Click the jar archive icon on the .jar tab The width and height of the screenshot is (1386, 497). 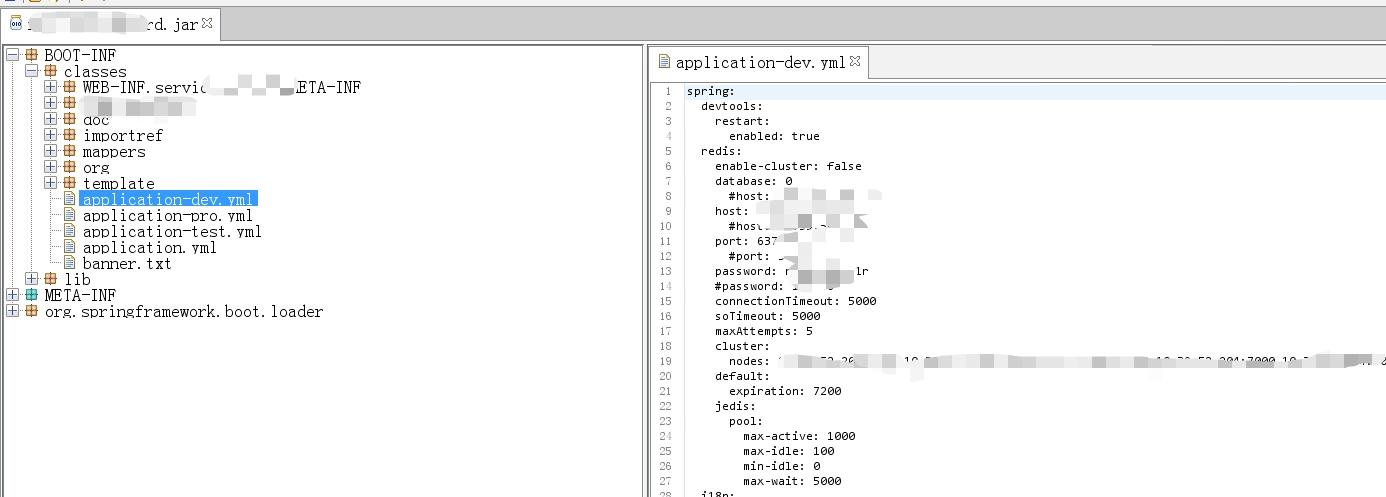point(16,23)
